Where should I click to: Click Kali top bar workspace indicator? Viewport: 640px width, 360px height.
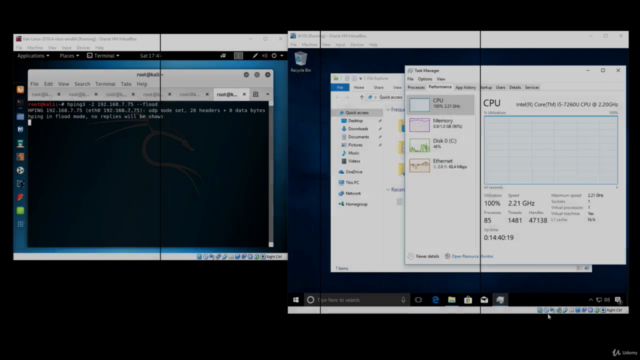coord(238,56)
